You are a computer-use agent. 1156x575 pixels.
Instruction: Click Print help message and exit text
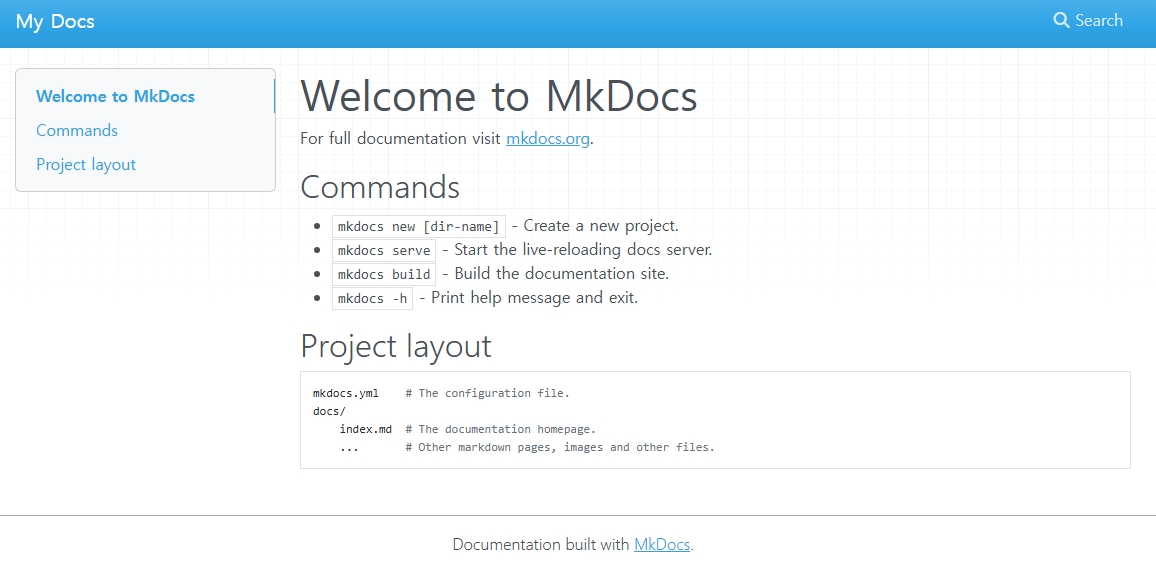[x=535, y=298]
